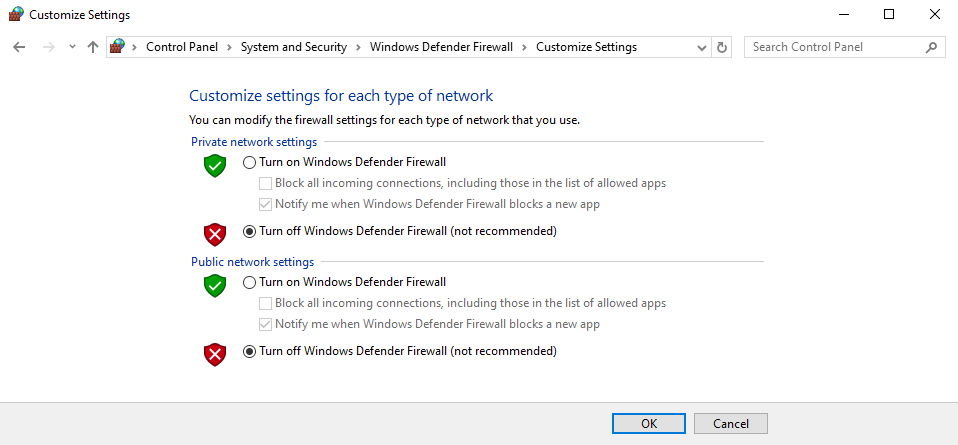Go to Control Panel breadcrumb
The height and width of the screenshot is (445, 958).
(x=182, y=47)
